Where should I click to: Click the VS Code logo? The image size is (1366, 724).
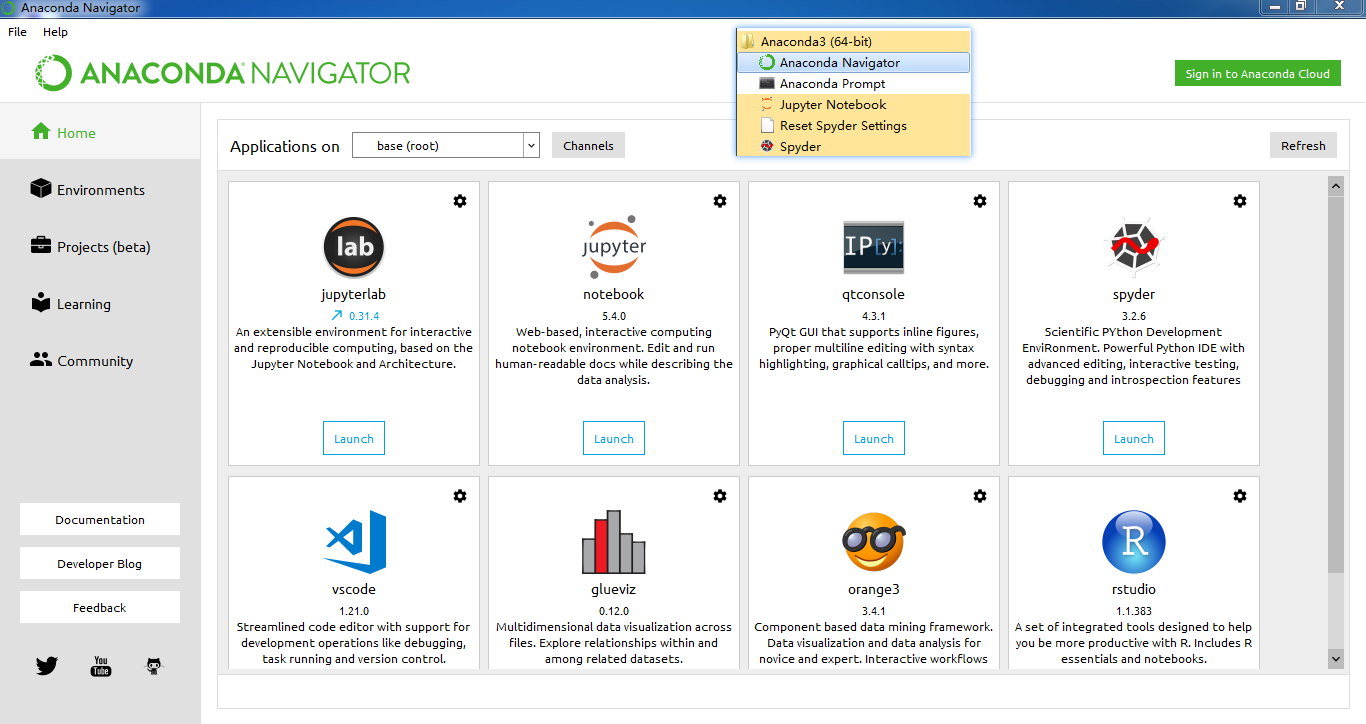coord(355,541)
